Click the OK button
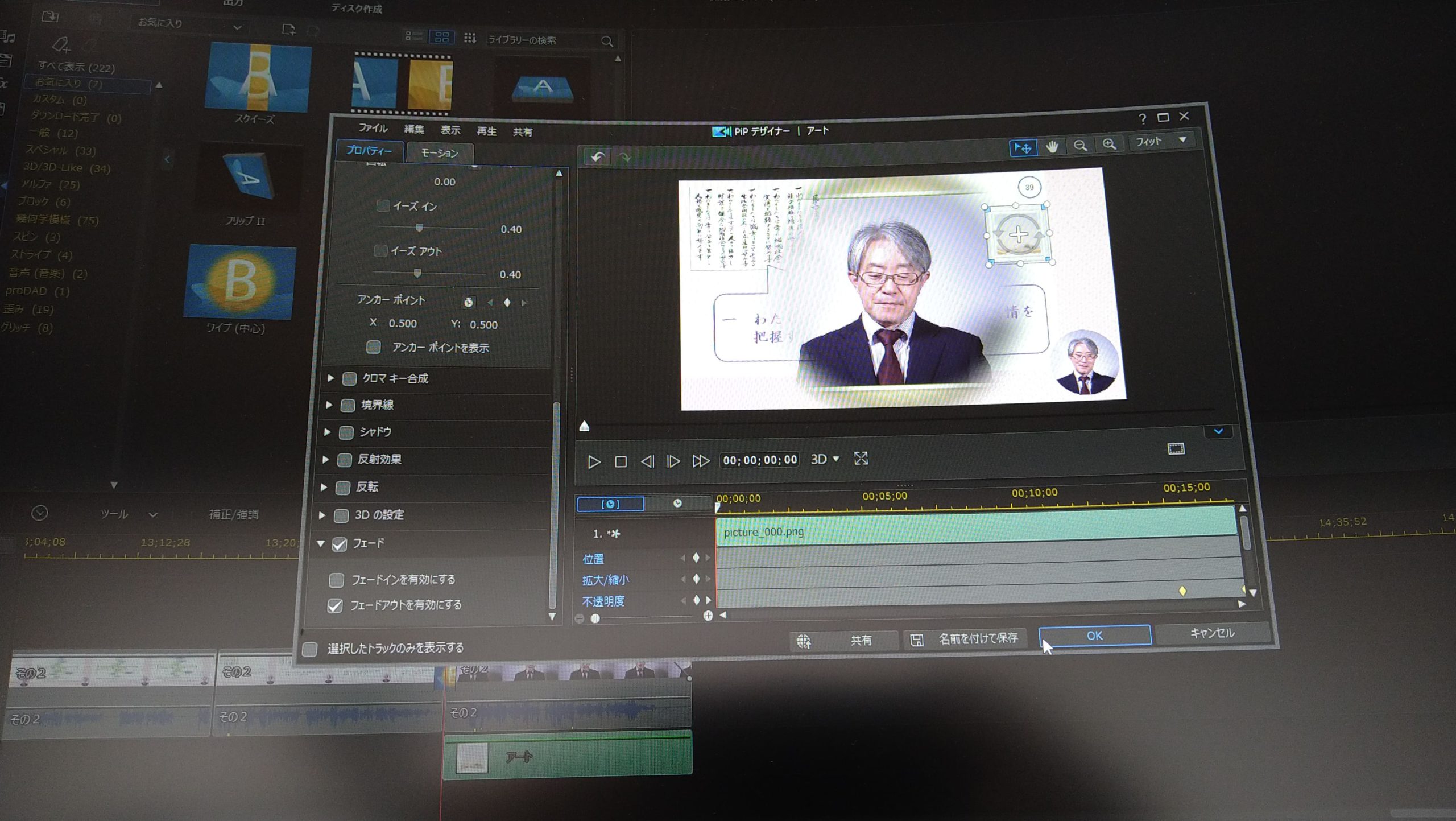Screen dimensions: 1456x821 coord(1095,636)
